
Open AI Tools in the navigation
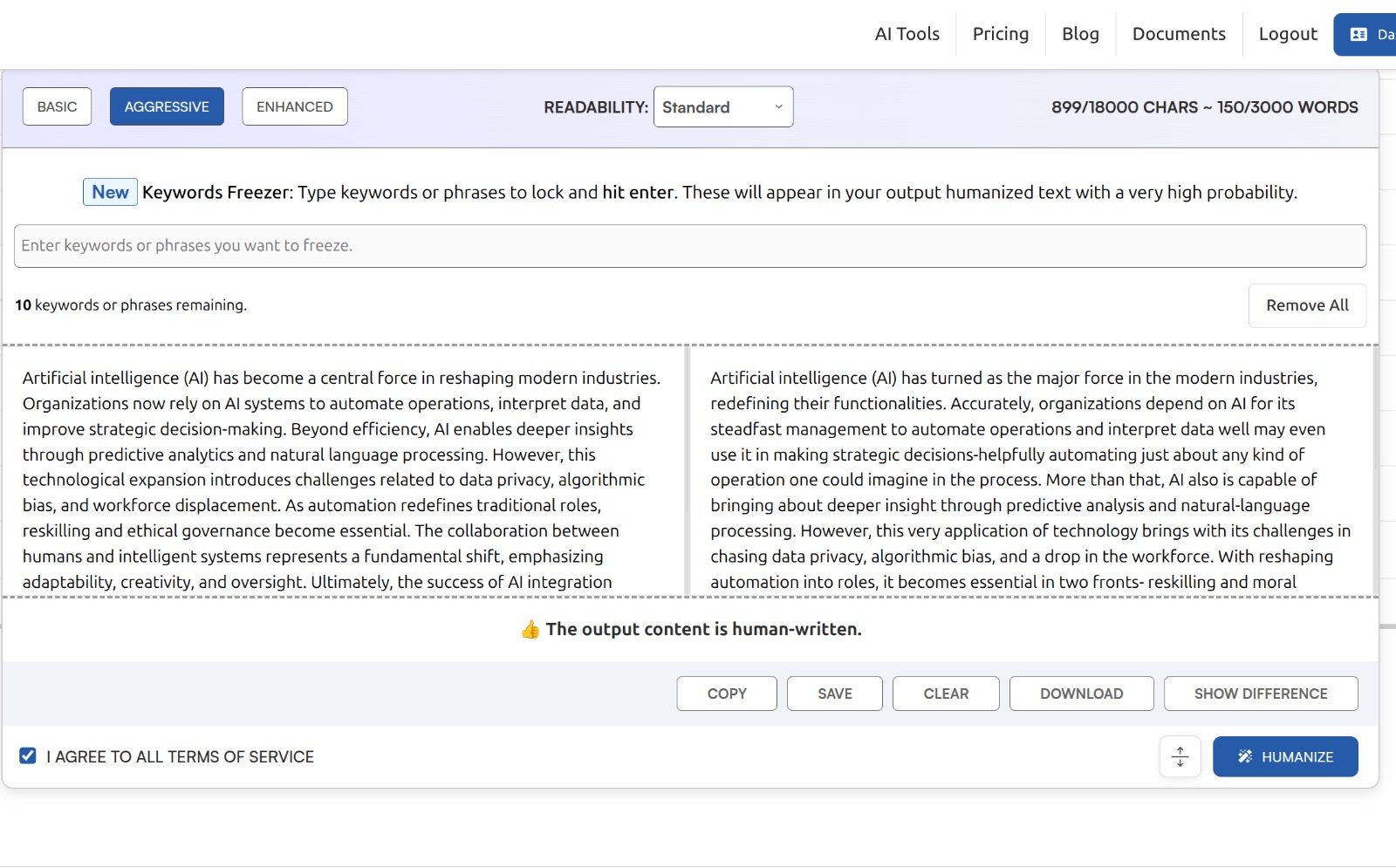point(907,34)
